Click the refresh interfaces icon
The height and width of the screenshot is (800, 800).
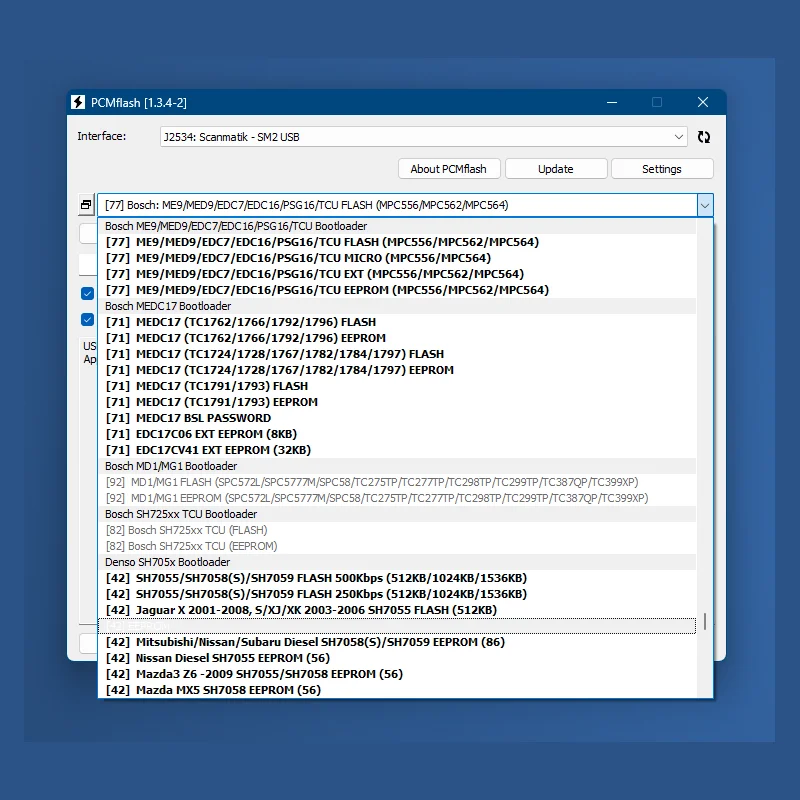704,137
